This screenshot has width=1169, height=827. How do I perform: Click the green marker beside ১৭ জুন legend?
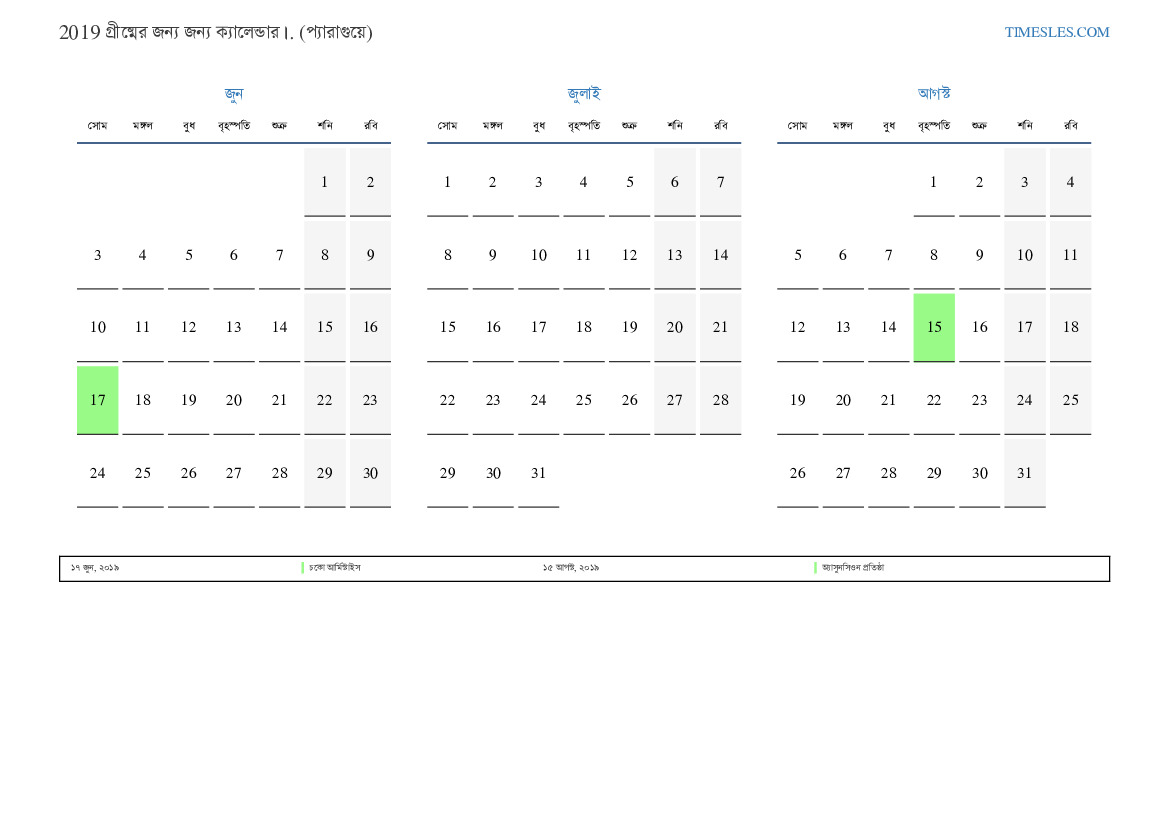point(303,567)
